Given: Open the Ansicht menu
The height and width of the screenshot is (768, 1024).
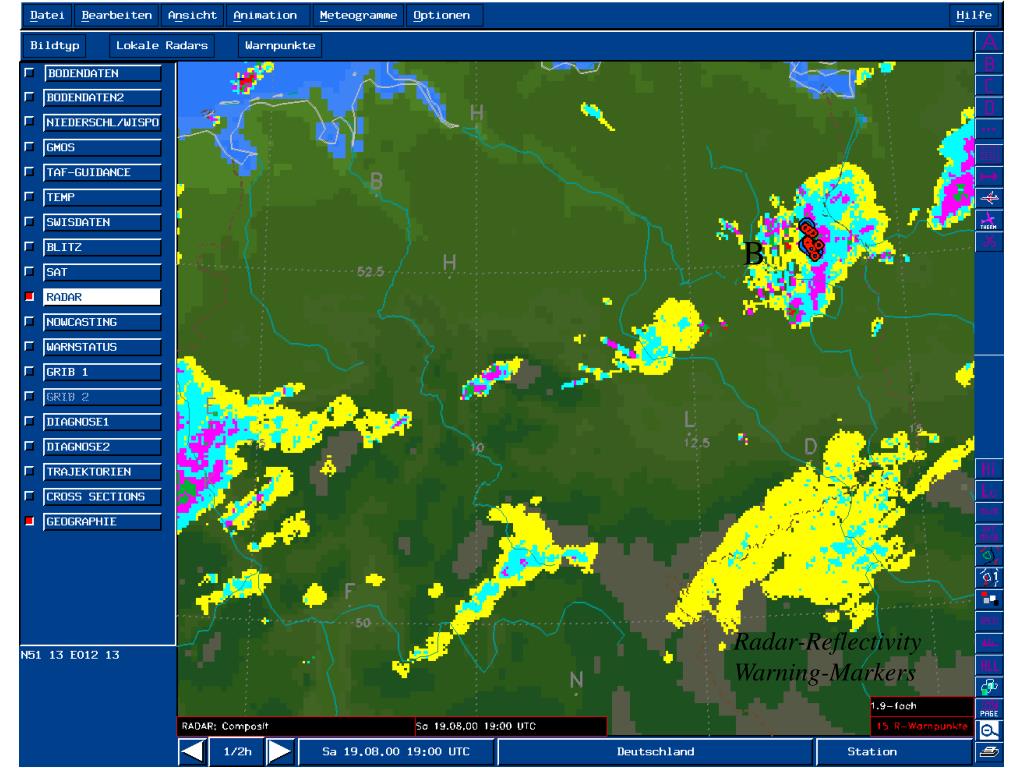Looking at the screenshot, I should (192, 15).
